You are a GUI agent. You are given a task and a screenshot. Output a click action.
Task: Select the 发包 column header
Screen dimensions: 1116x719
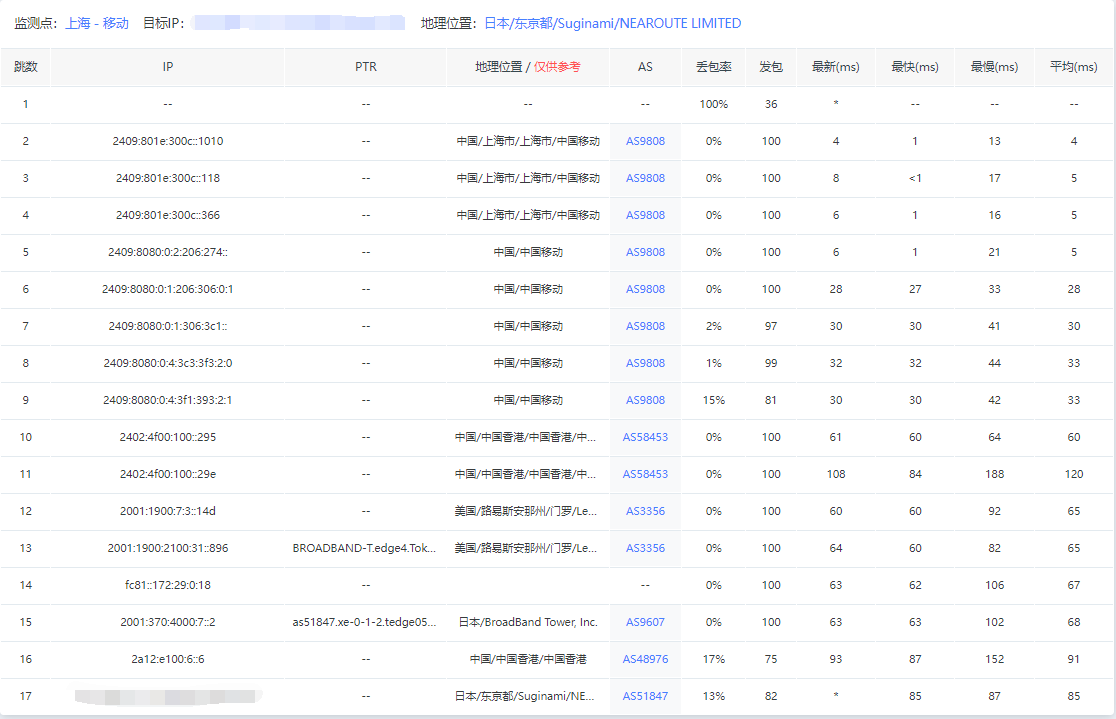771,67
